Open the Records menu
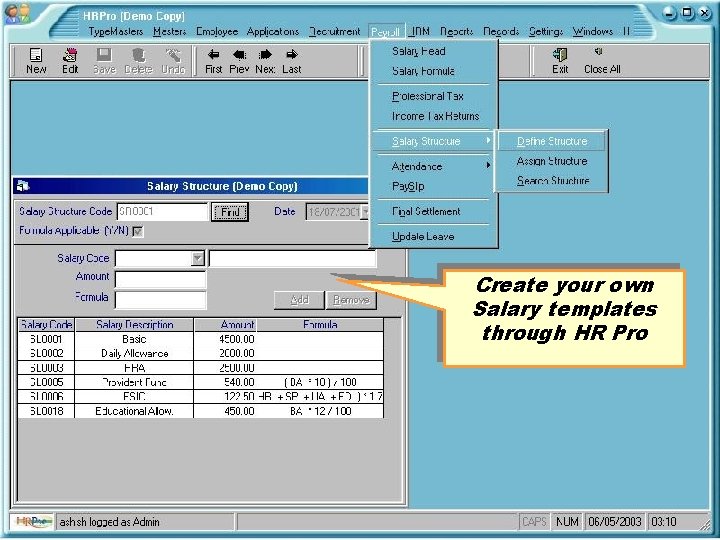This screenshot has height=540, width=720. (x=501, y=32)
